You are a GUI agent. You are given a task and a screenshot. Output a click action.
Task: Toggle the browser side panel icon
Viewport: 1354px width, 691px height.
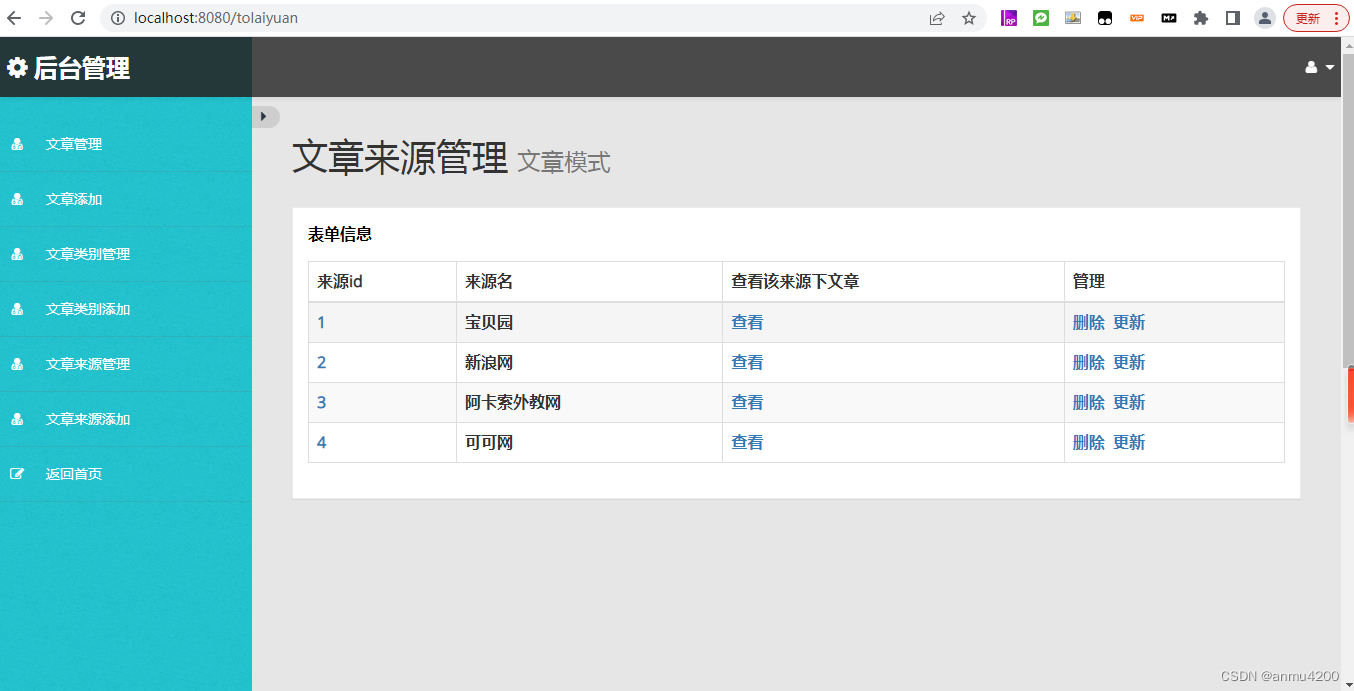(x=1233, y=18)
